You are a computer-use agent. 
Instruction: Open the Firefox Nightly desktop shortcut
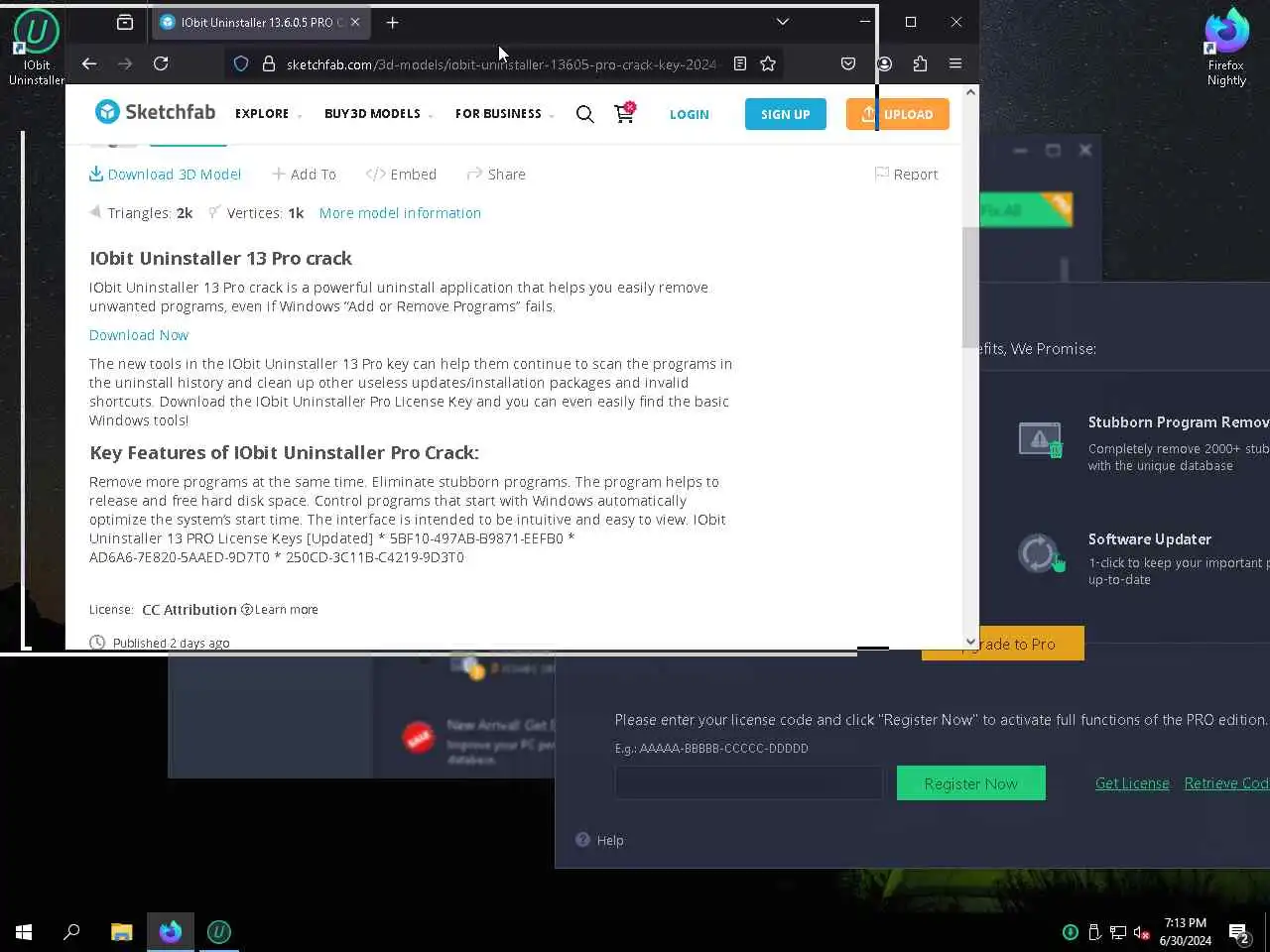click(1226, 47)
